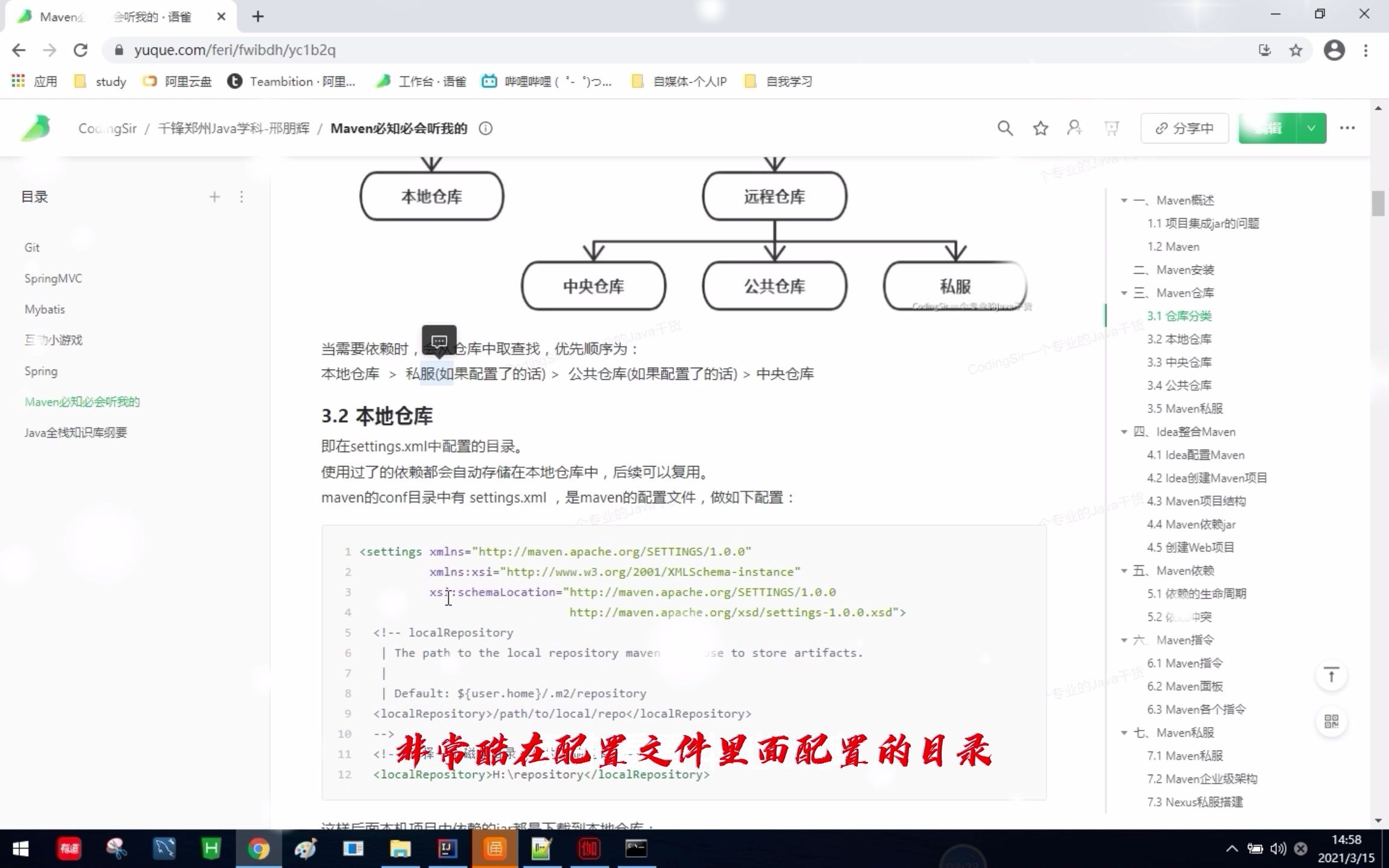
Task: Click the comment/chat bubble icon
Action: pos(439,340)
